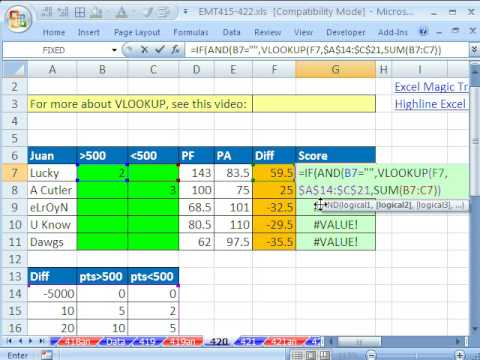Switch to Normal view button
Screen dimensions: 480x360
(x=298, y=355)
